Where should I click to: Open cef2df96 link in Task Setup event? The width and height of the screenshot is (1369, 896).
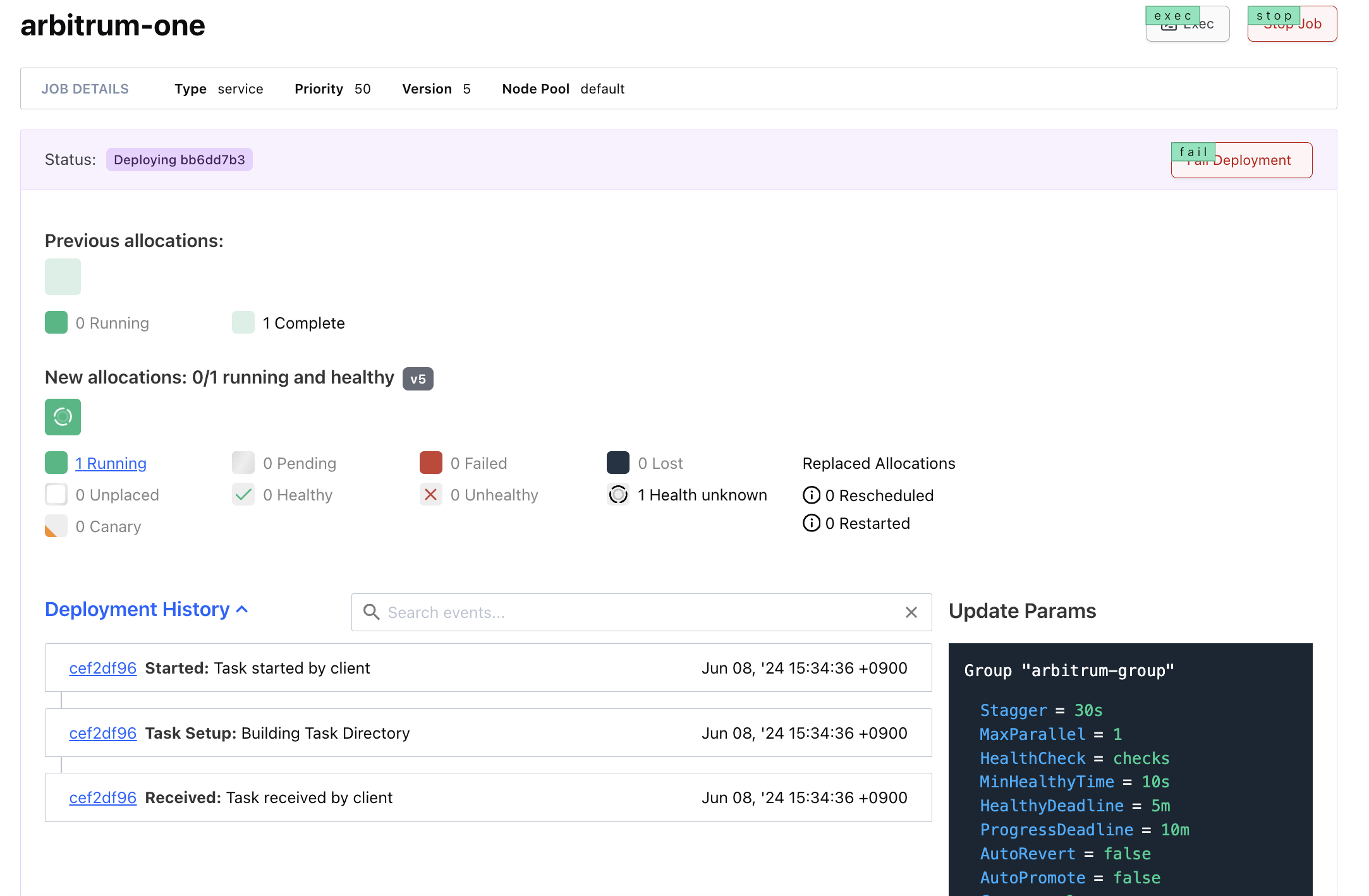point(103,733)
